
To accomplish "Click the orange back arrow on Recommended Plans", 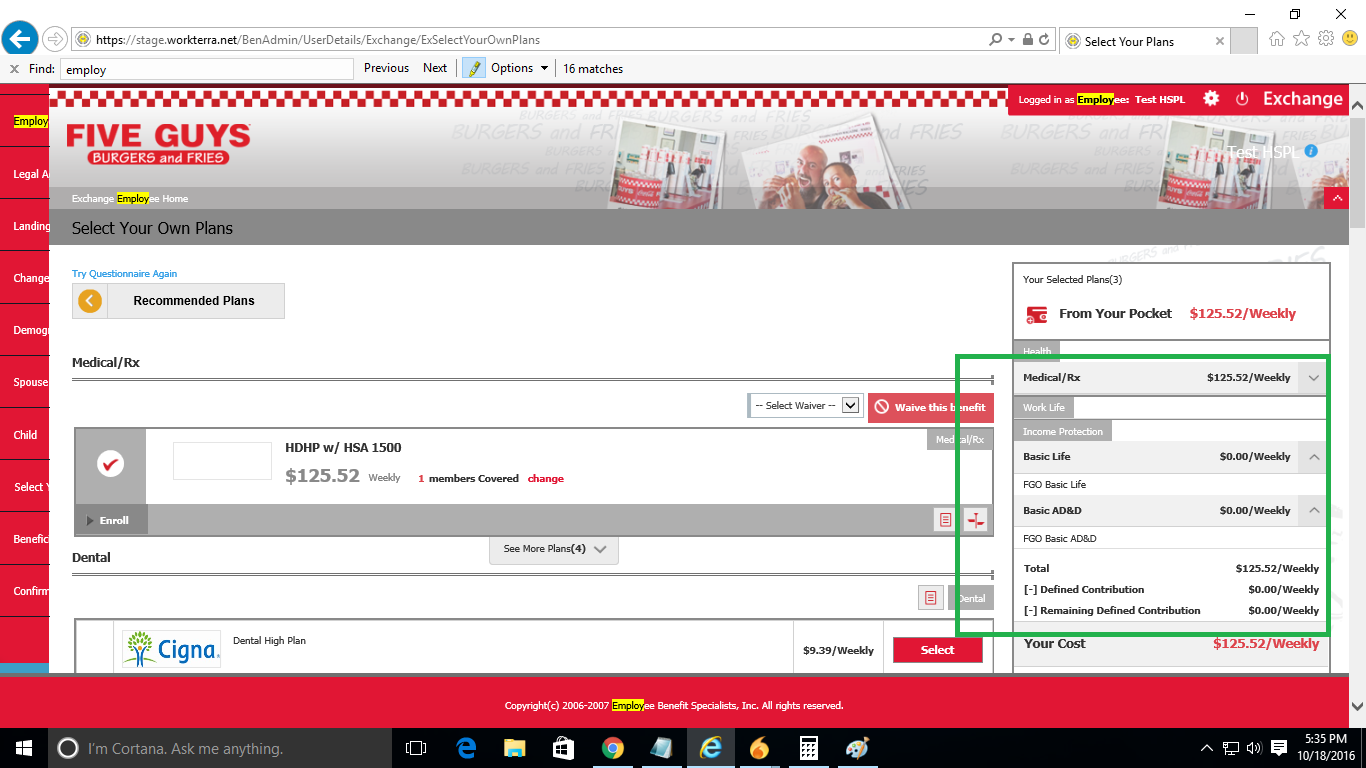I will tap(90, 301).
